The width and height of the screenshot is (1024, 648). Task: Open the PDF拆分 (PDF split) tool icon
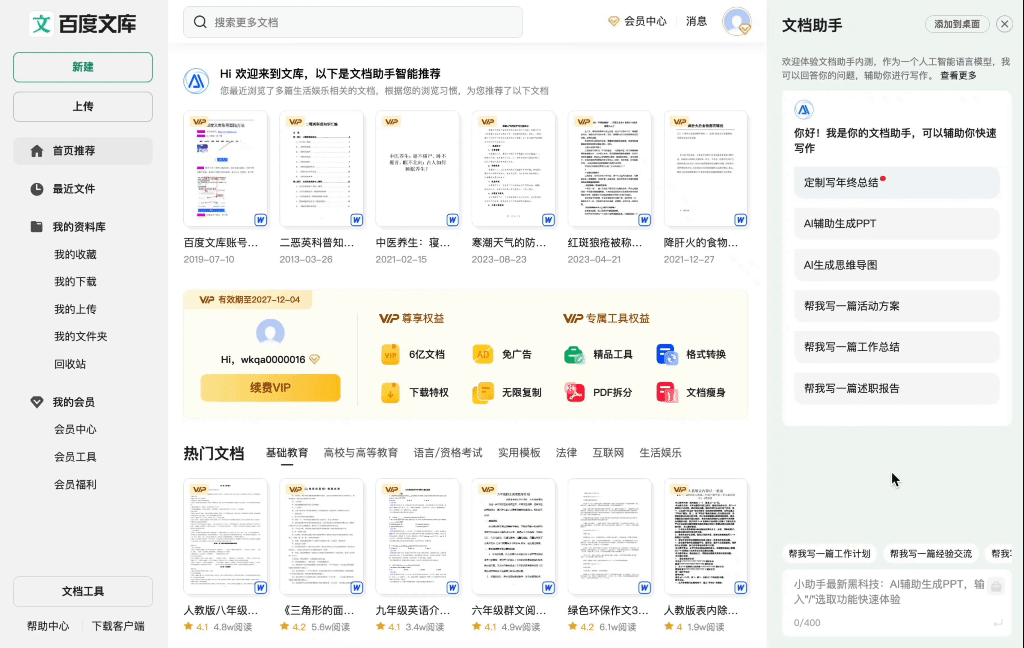tap(574, 391)
